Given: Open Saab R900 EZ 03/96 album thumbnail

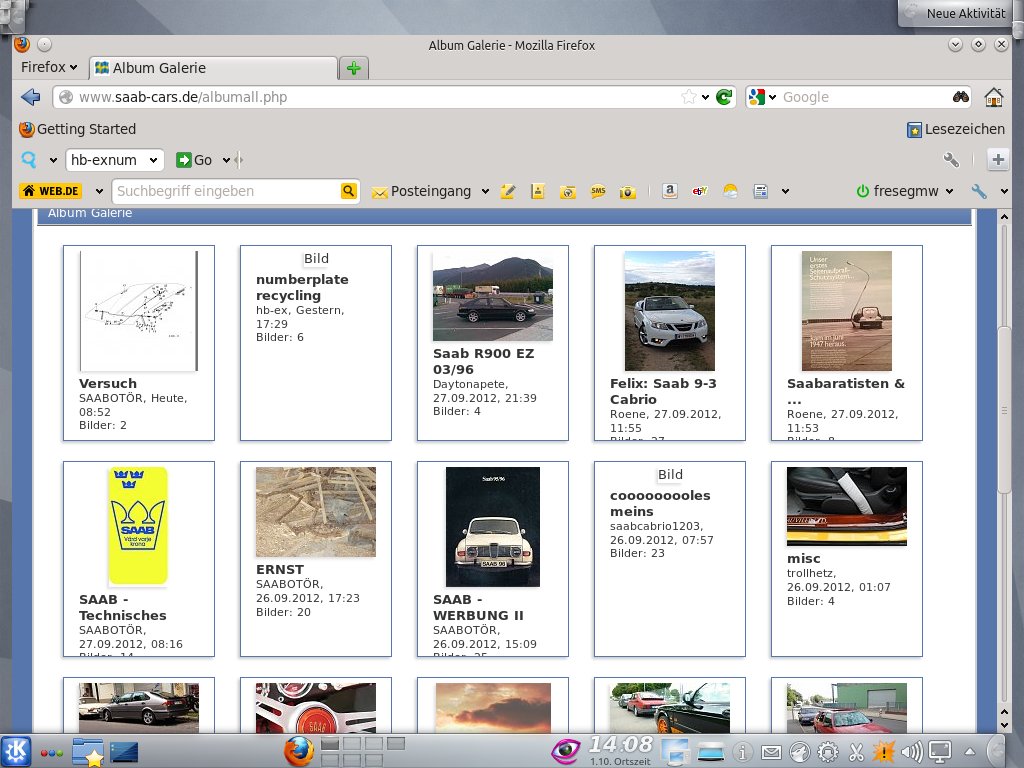Looking at the screenshot, I should 492,296.
